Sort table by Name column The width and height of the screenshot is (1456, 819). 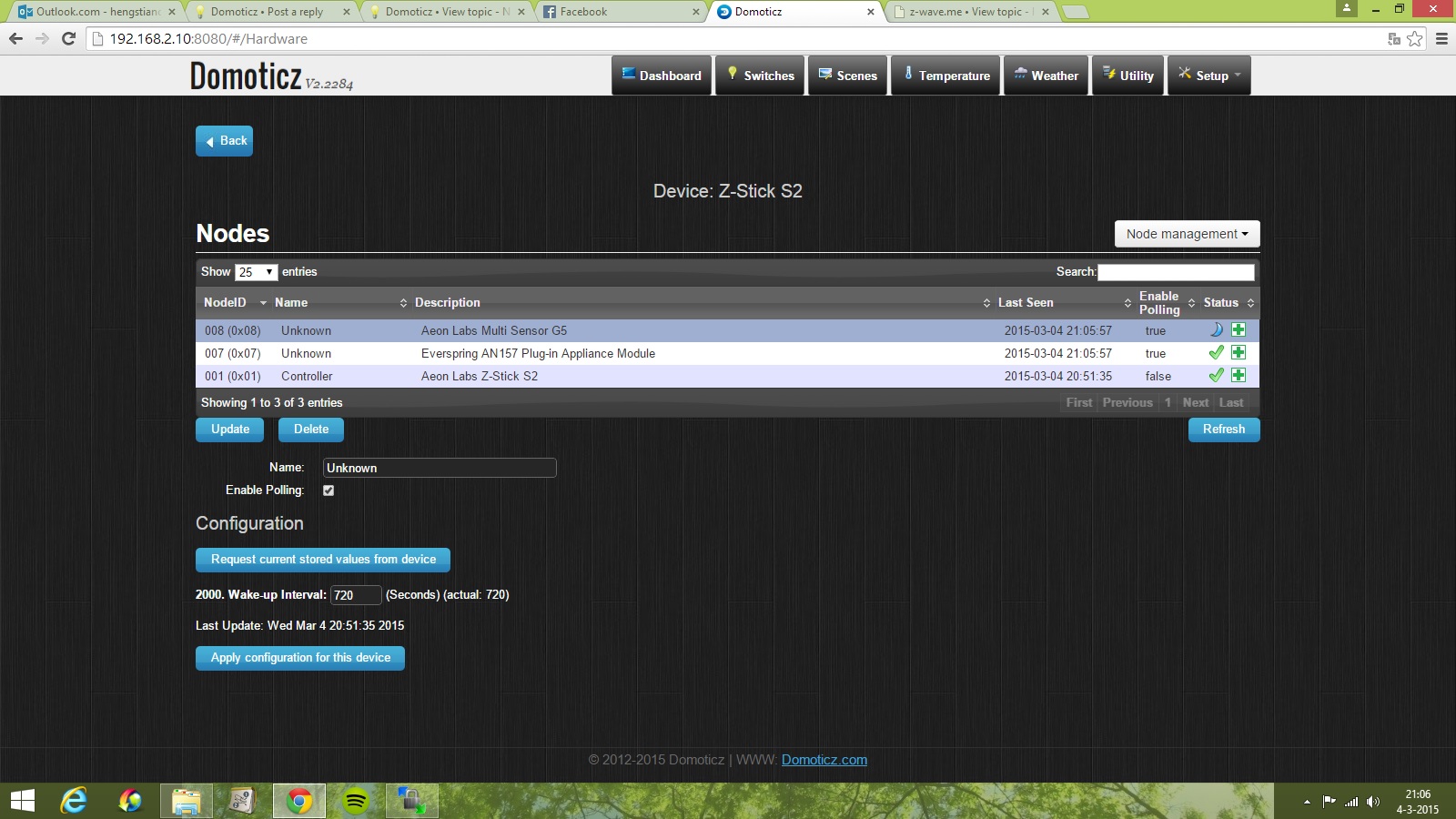pos(340,302)
